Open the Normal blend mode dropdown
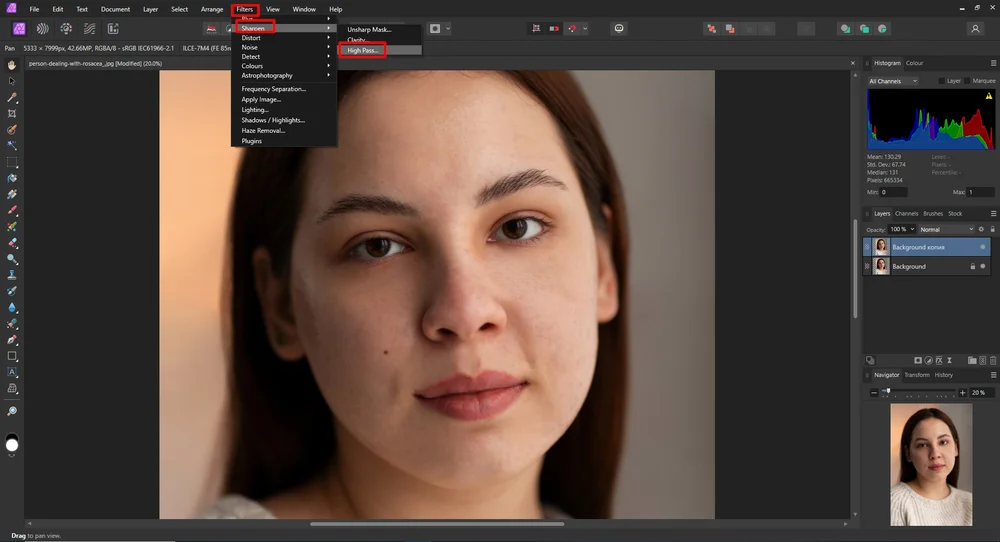The height and width of the screenshot is (542, 1000). click(x=946, y=229)
